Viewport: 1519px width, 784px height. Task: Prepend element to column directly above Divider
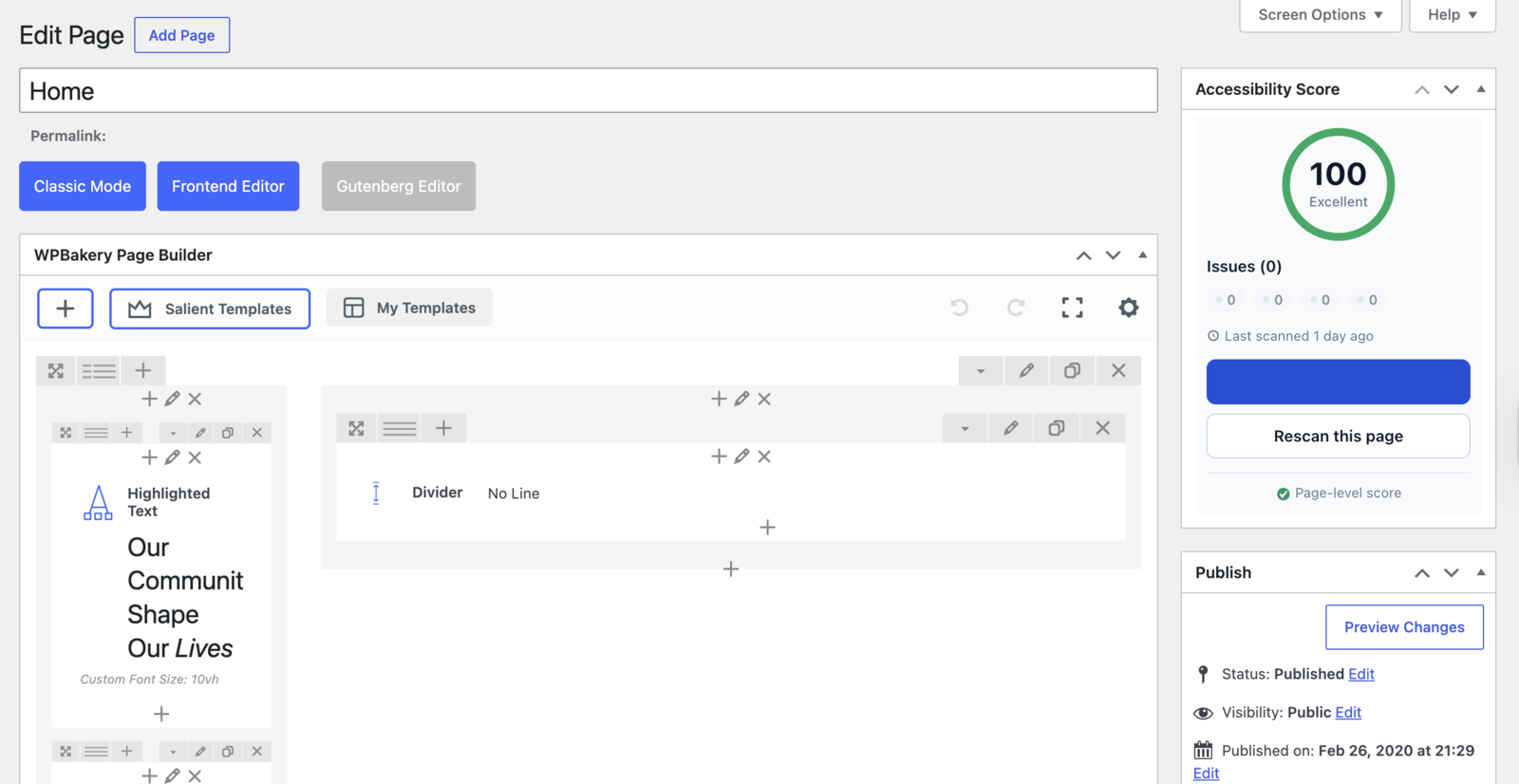719,457
